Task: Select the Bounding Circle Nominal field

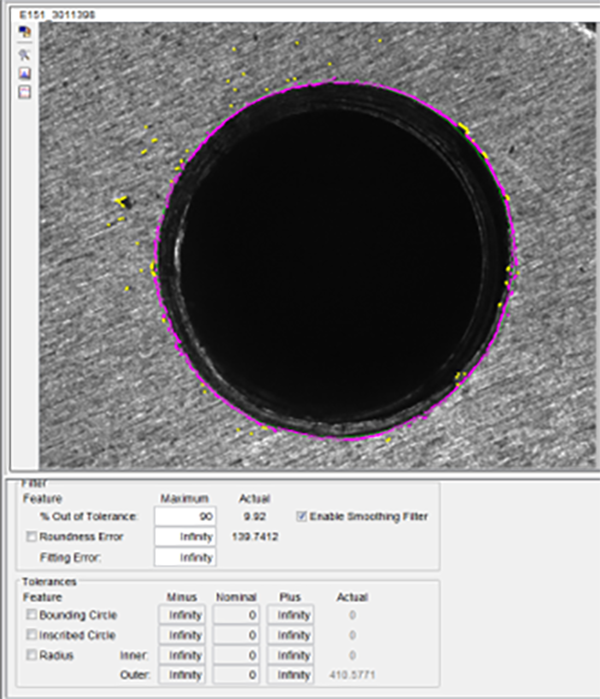Action: (237, 615)
